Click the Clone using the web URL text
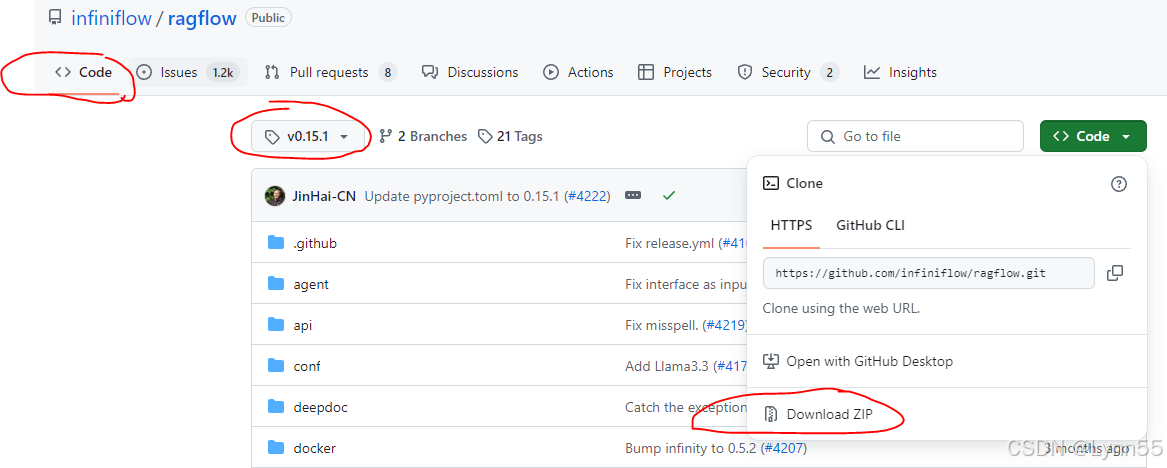 tap(841, 308)
